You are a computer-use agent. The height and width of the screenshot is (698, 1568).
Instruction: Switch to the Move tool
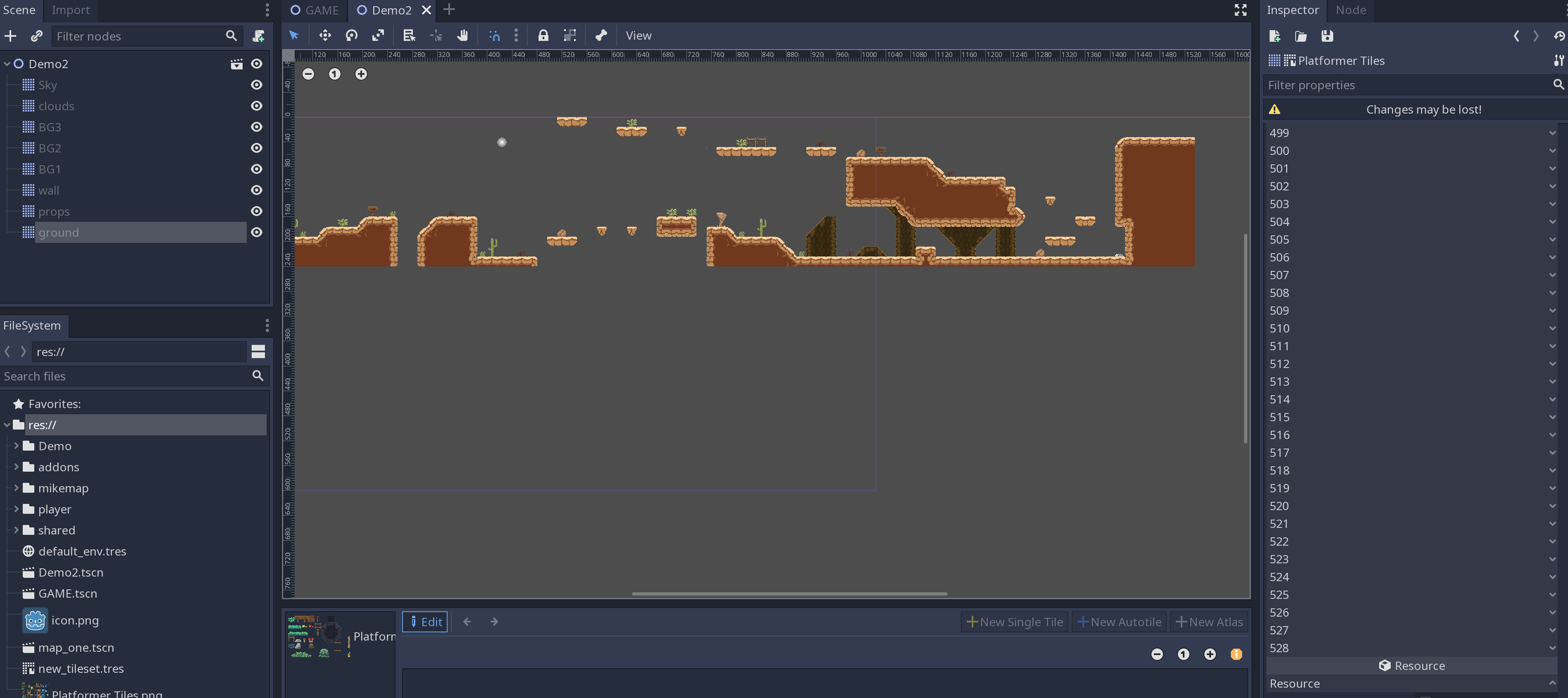325,35
